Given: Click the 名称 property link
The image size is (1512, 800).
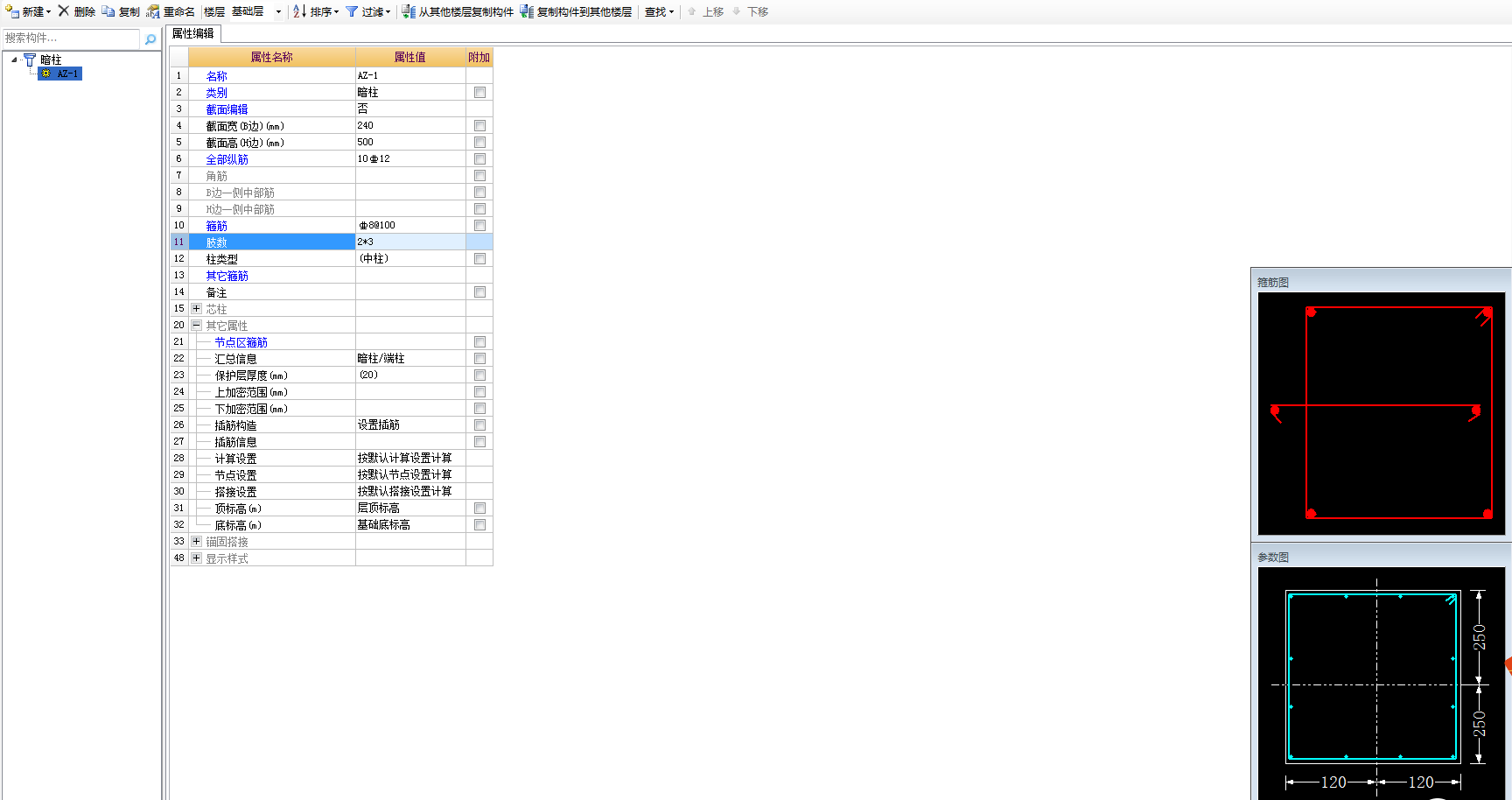Looking at the screenshot, I should coord(216,76).
